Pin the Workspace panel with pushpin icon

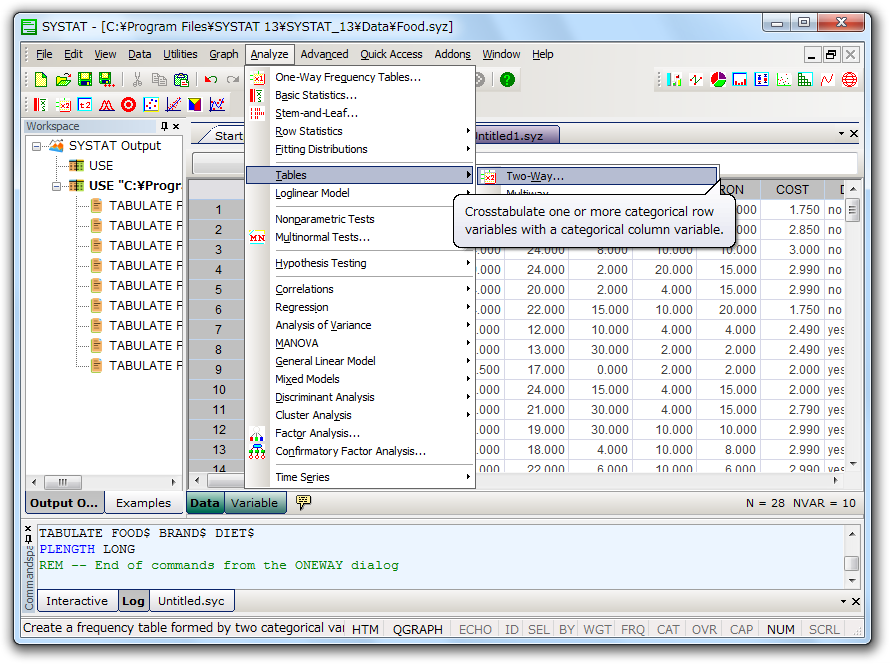(164, 126)
